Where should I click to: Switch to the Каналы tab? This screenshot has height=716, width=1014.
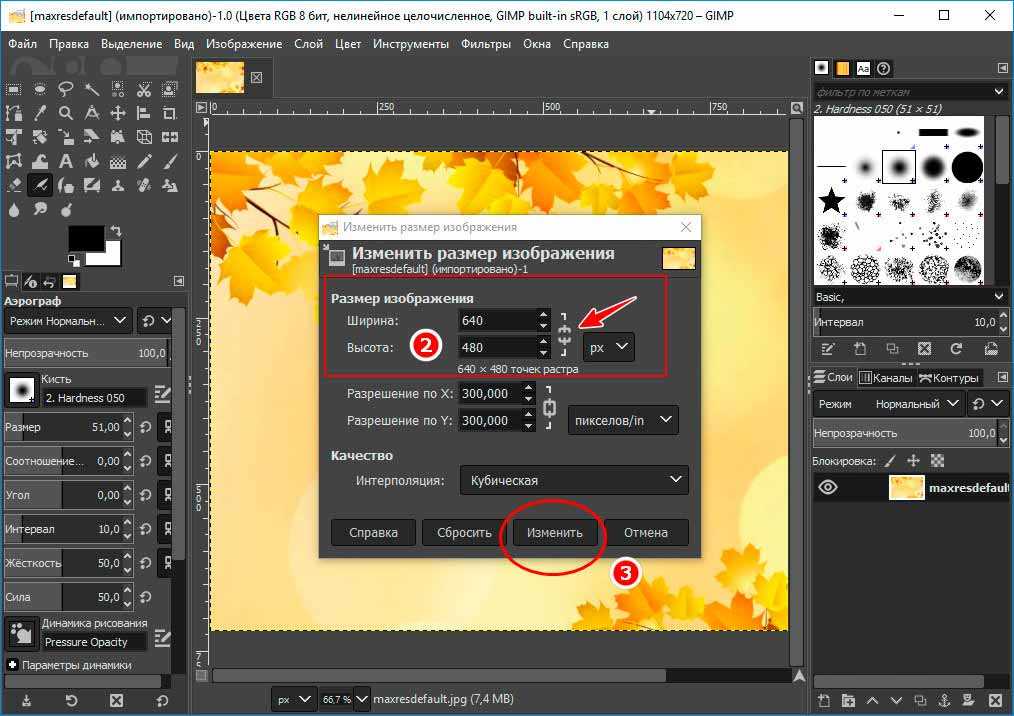tap(886, 377)
